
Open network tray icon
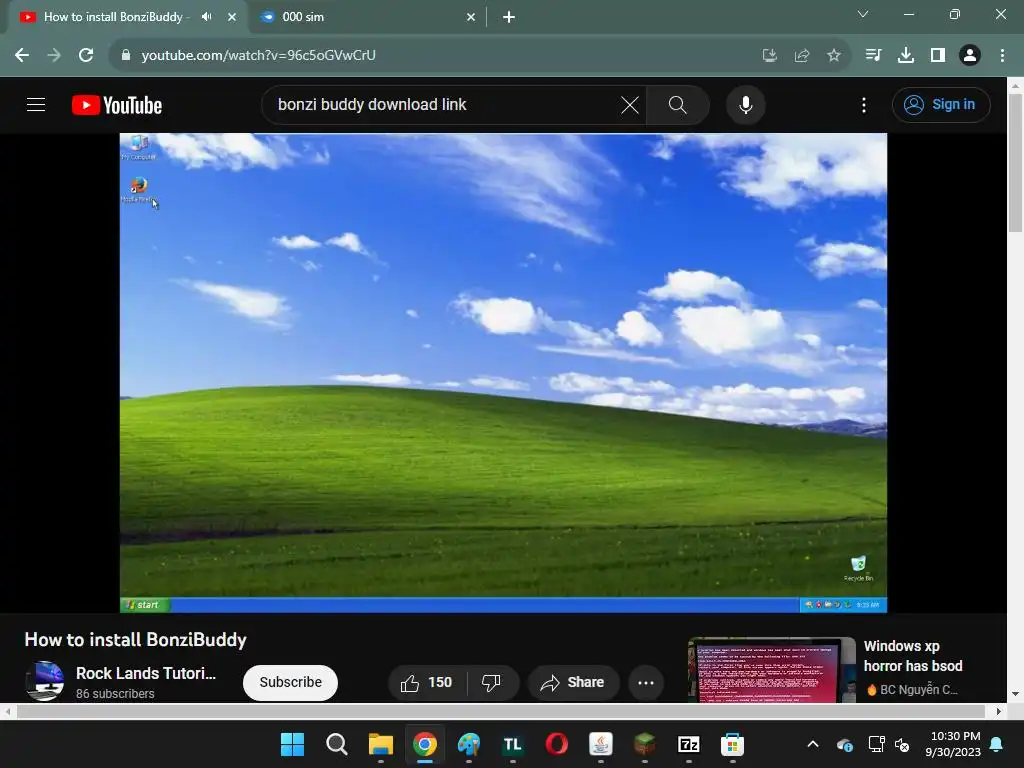[x=876, y=744]
